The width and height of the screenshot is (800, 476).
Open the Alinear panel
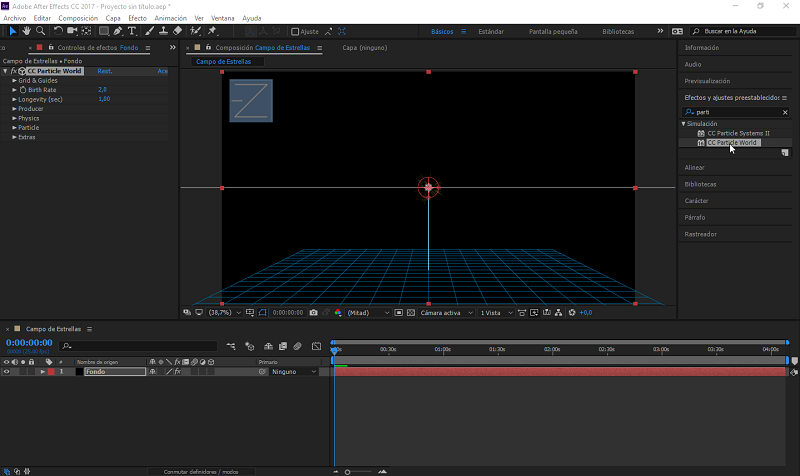coord(694,167)
